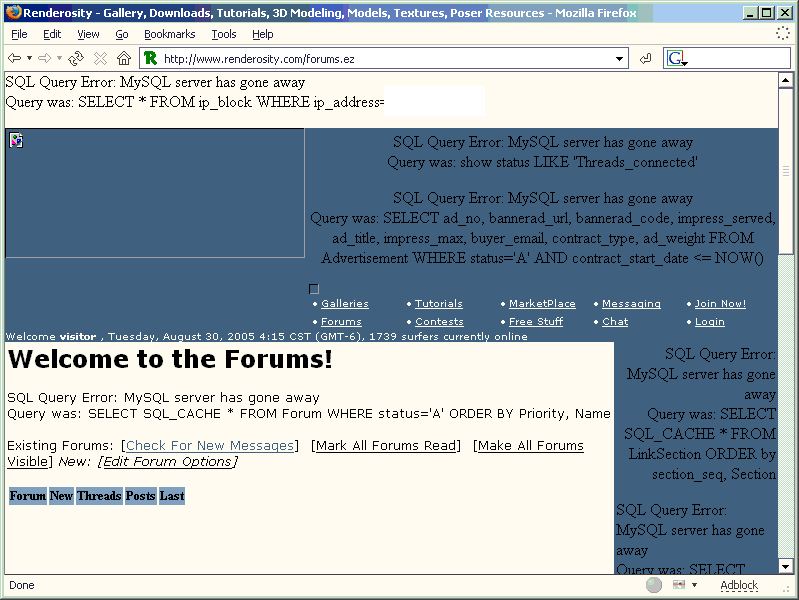This screenshot has height=600, width=799.
Task: Click the Join Now! link
Action: click(x=721, y=303)
